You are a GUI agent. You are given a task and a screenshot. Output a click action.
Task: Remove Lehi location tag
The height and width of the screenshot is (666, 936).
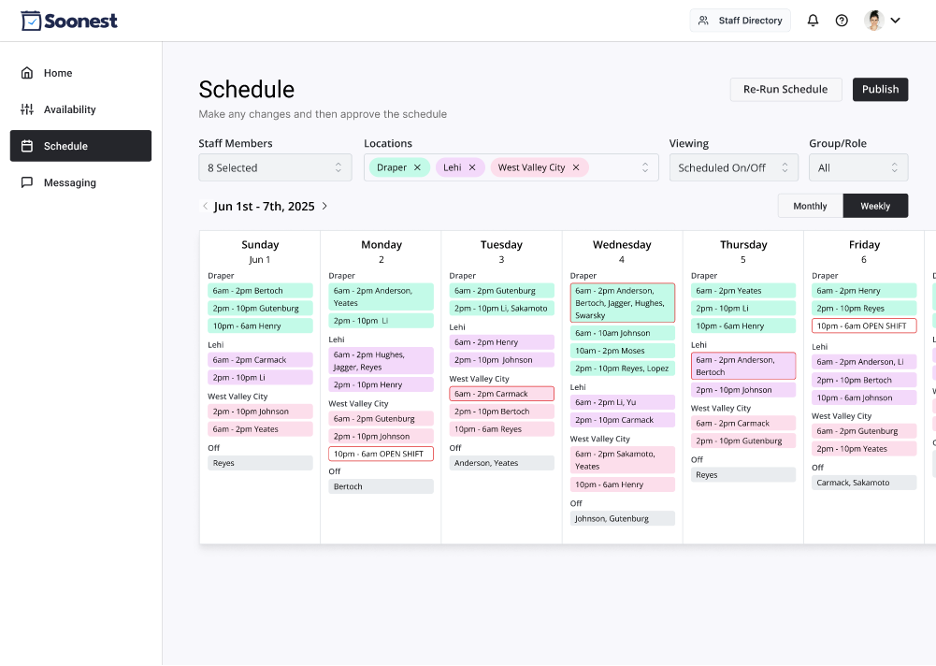click(472, 168)
